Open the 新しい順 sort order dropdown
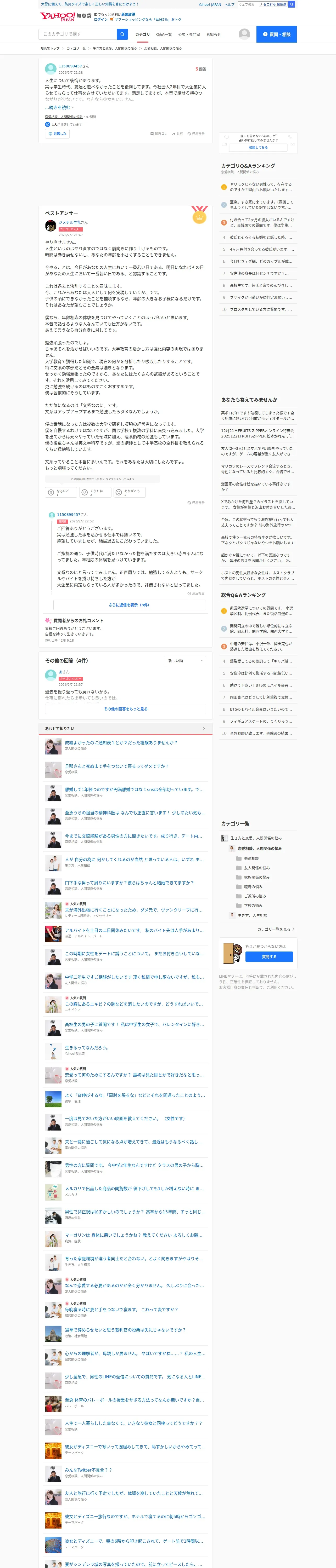 point(185,660)
